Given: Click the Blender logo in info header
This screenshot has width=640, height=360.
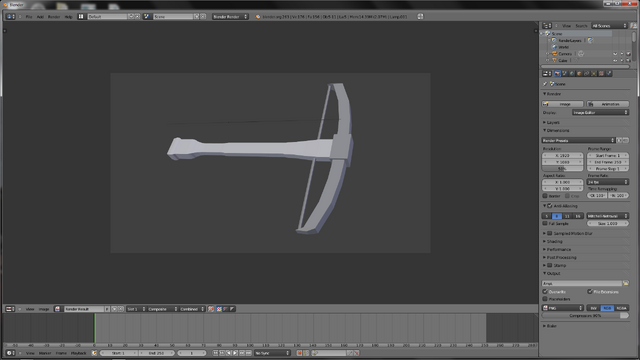Looking at the screenshot, I should coord(258,17).
